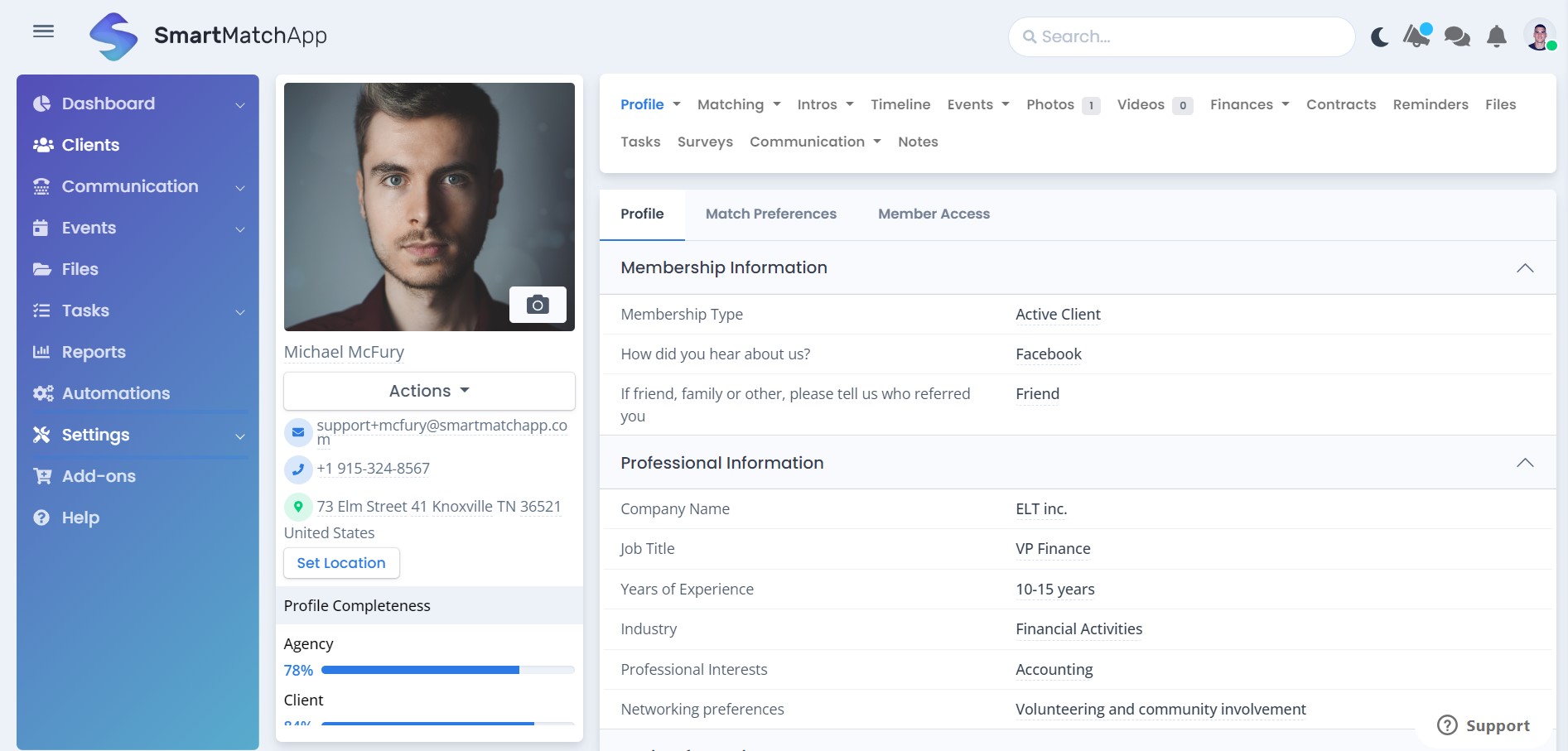Open the Timeline menu item
The width and height of the screenshot is (1568, 751).
[900, 104]
